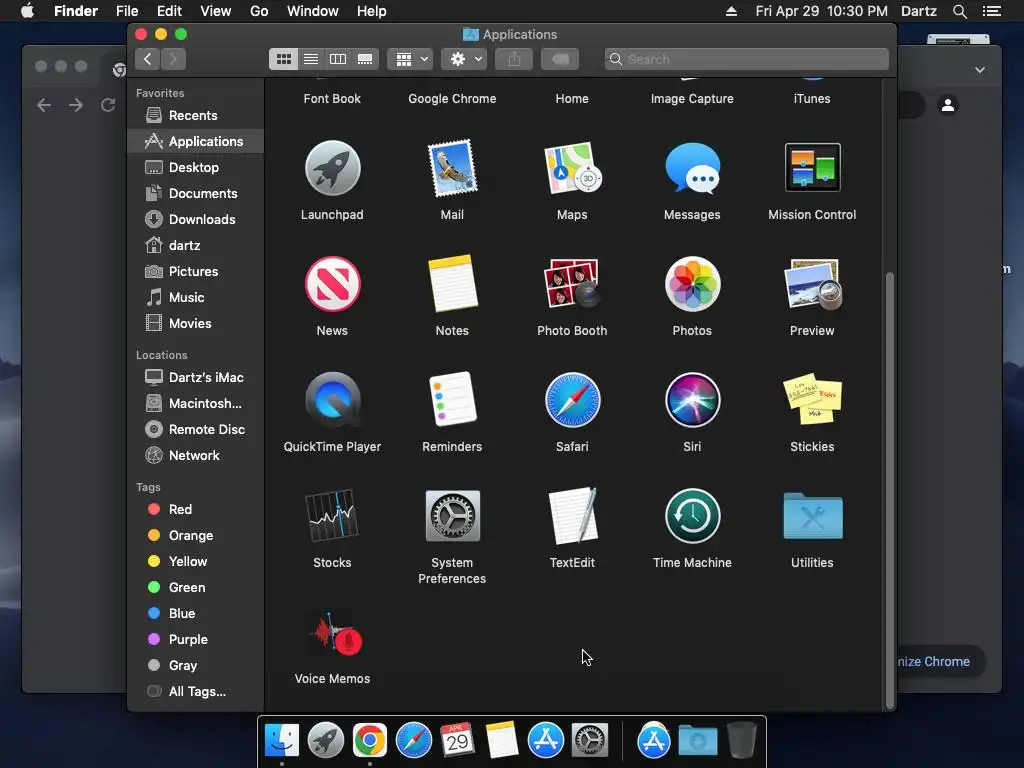The image size is (1024, 768).
Task: Click the Finder forward navigation button
Action: (173, 59)
